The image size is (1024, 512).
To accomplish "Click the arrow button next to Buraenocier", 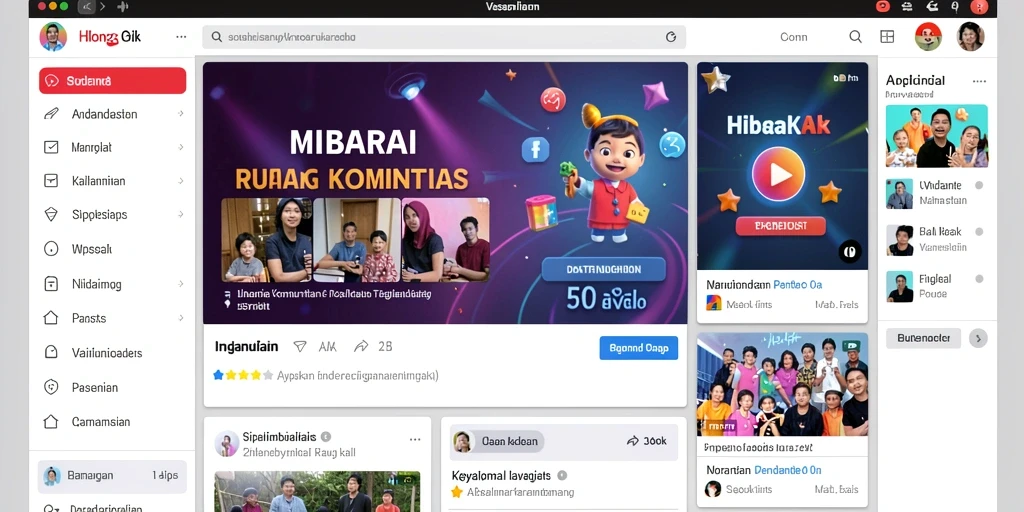I will [978, 338].
